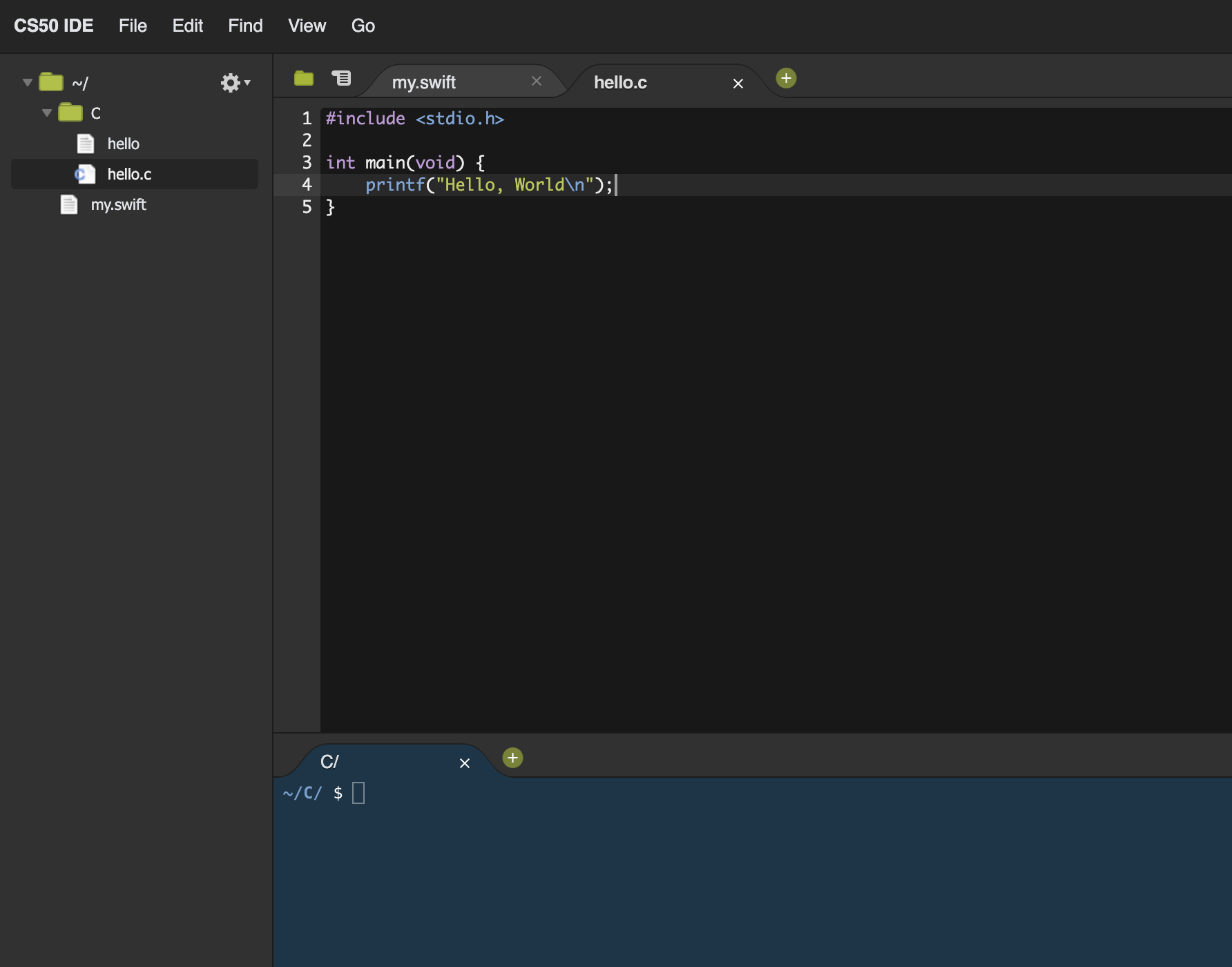The image size is (1232, 967).
Task: Close the C/ terminal tab
Action: (465, 763)
